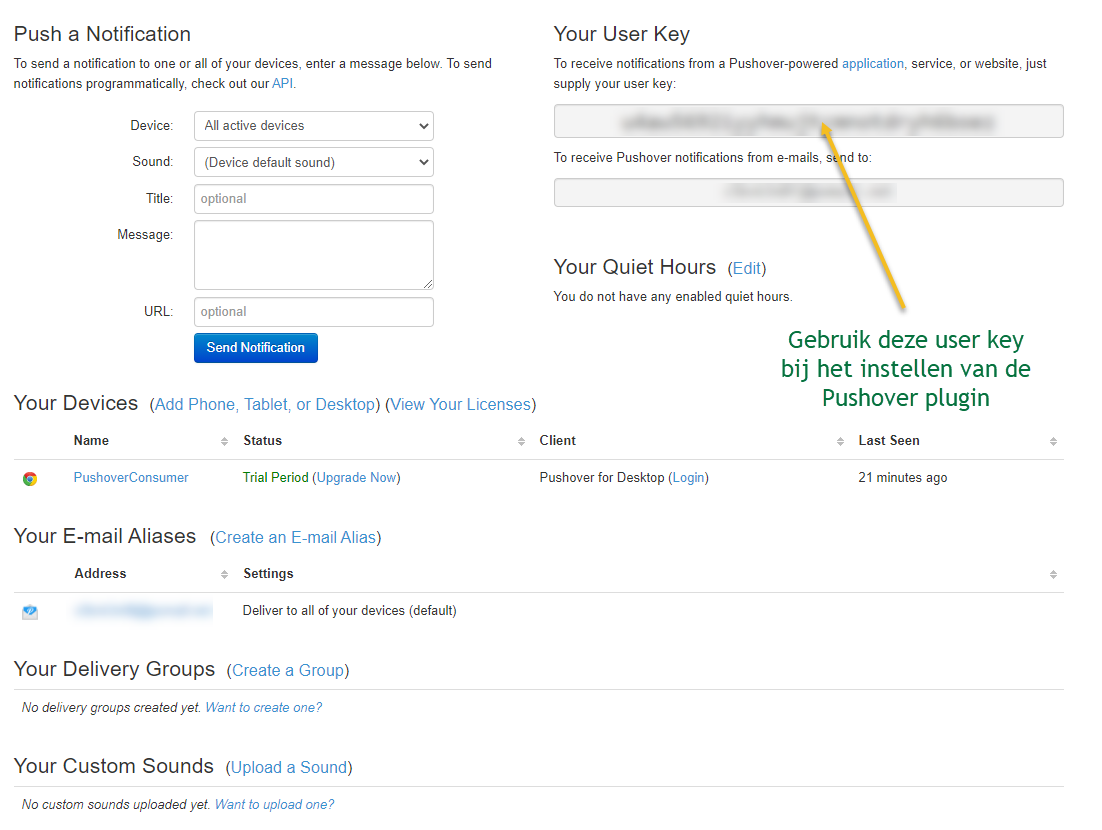
Task: Sort devices by Last Seen column arrows
Action: pyautogui.click(x=1053, y=441)
